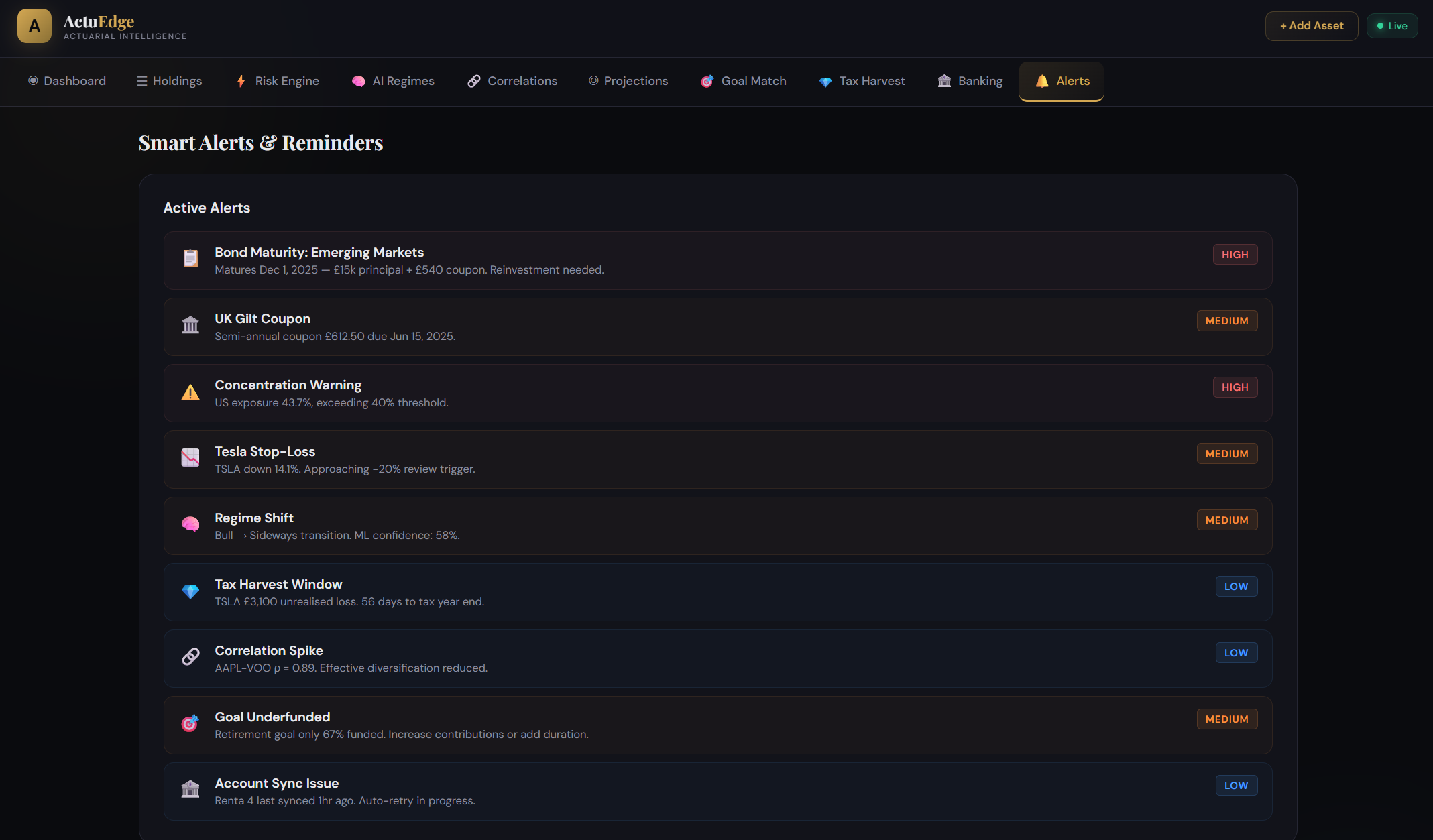Click the ActuEdge gold logo icon
The height and width of the screenshot is (840, 1433).
pos(34,26)
